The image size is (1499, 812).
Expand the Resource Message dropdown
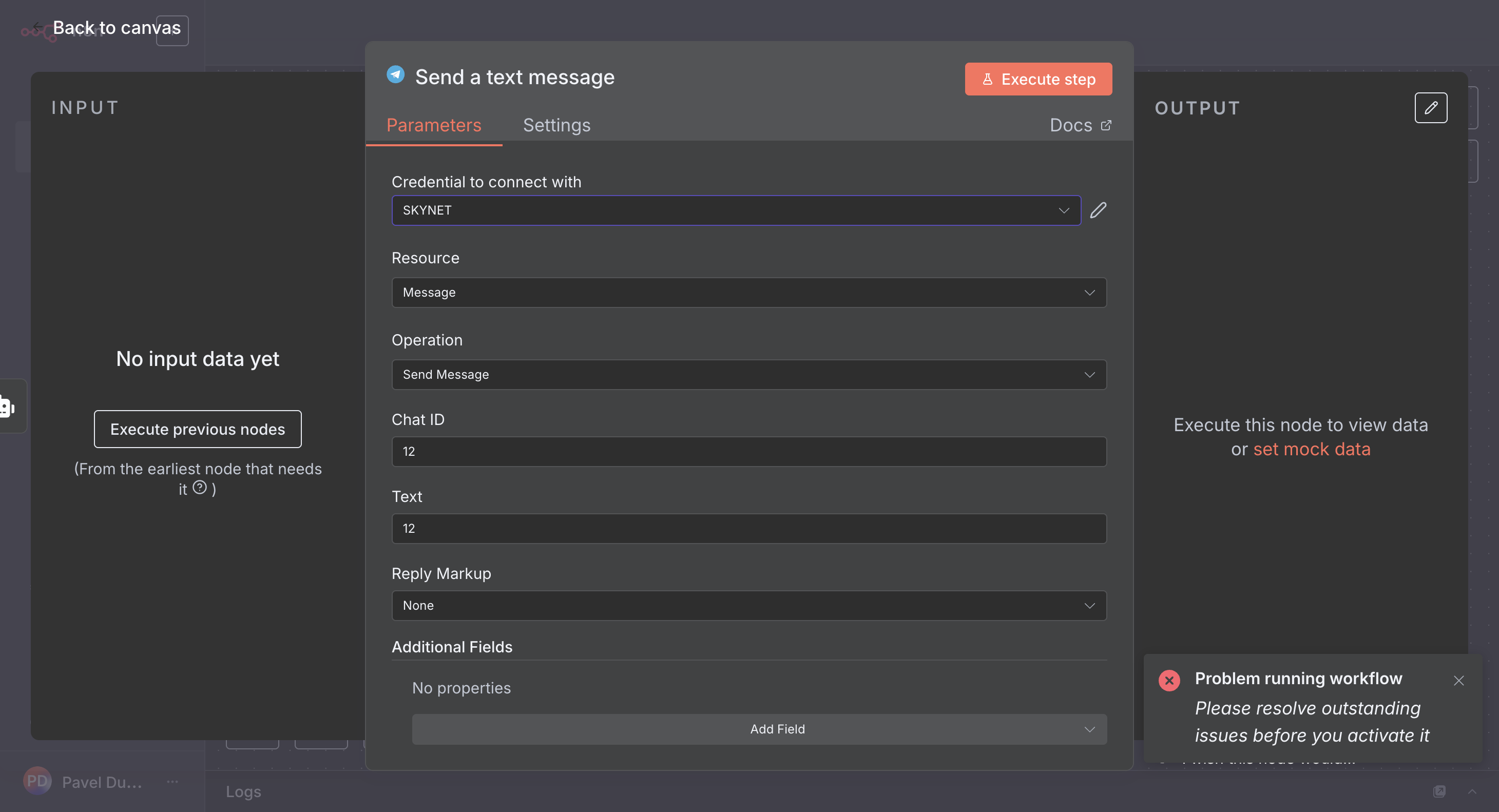[748, 293]
